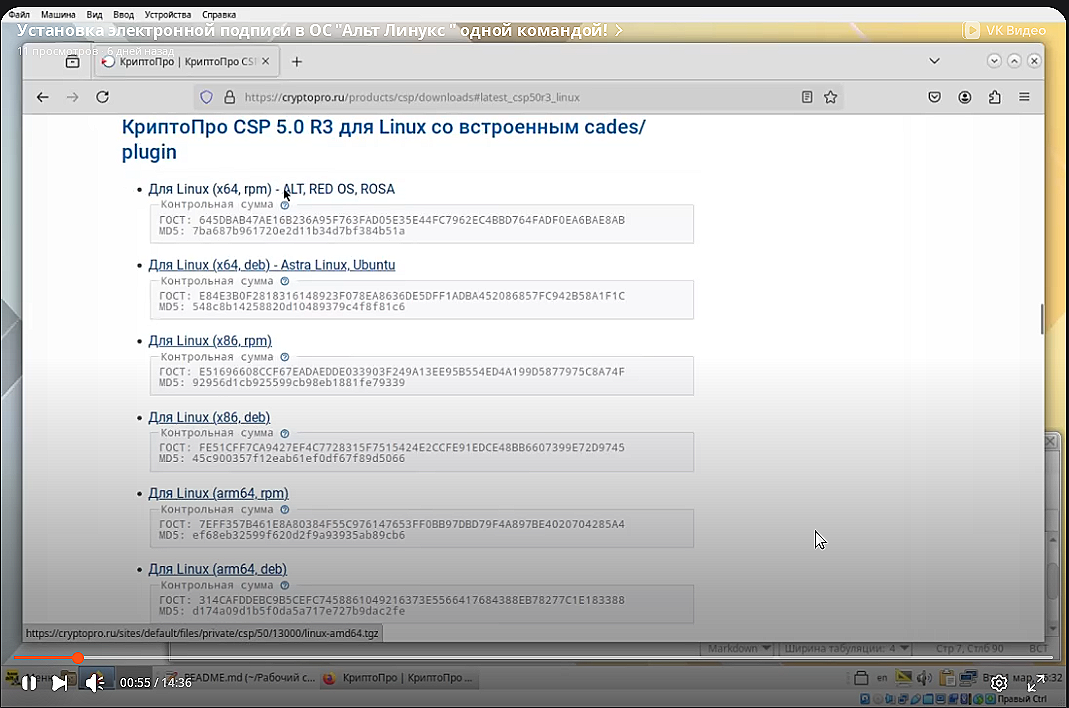
Task: Open the Устройства menu
Action: click(x=168, y=14)
